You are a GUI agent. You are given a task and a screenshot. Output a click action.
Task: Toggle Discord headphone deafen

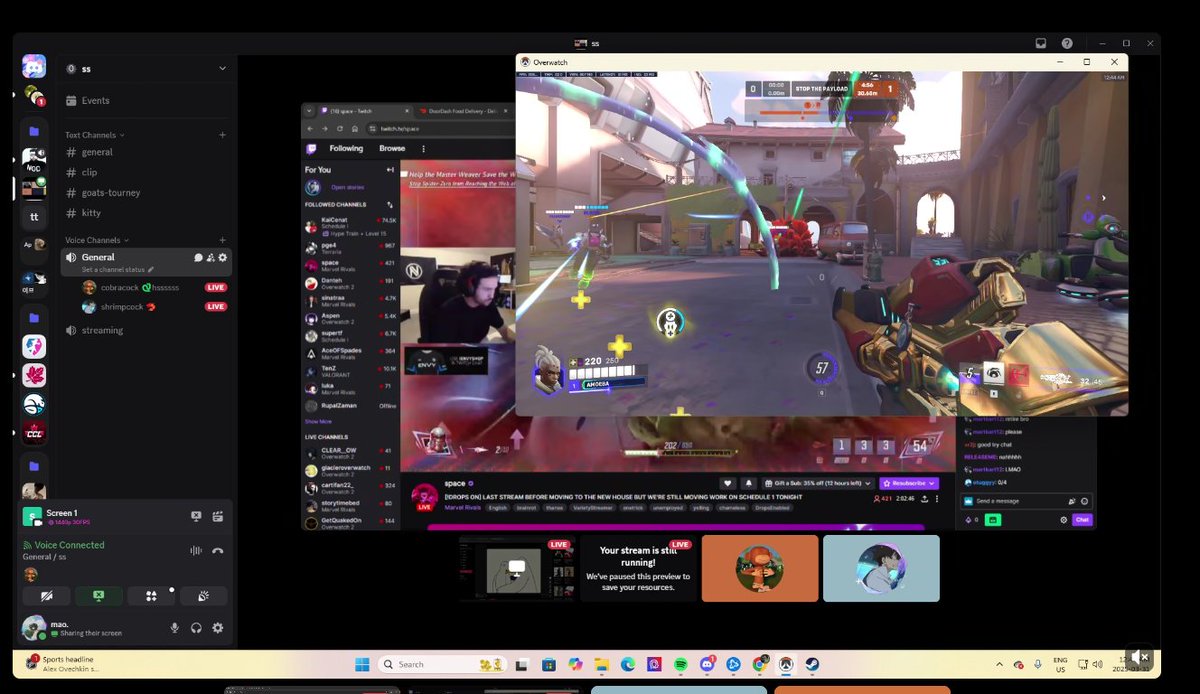click(x=196, y=628)
